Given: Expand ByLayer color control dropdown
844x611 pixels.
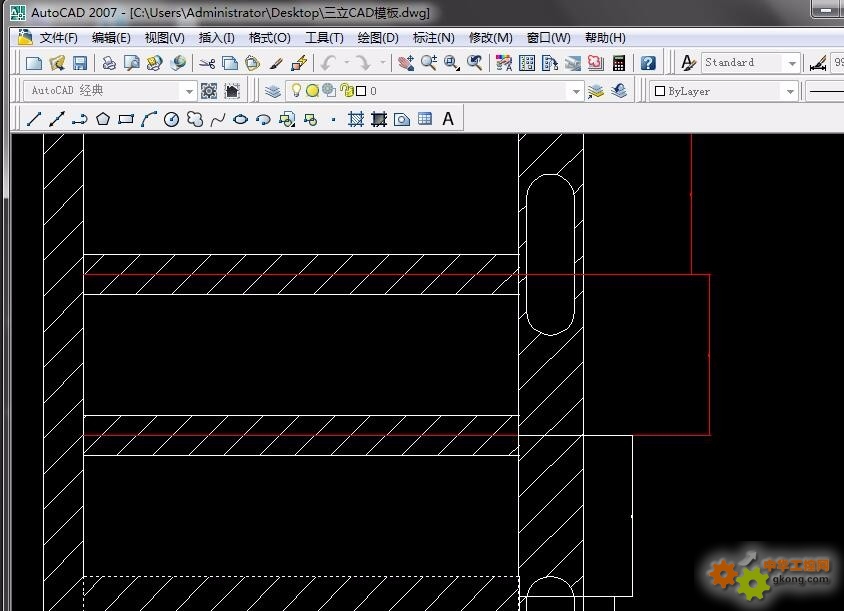Looking at the screenshot, I should click(x=790, y=92).
